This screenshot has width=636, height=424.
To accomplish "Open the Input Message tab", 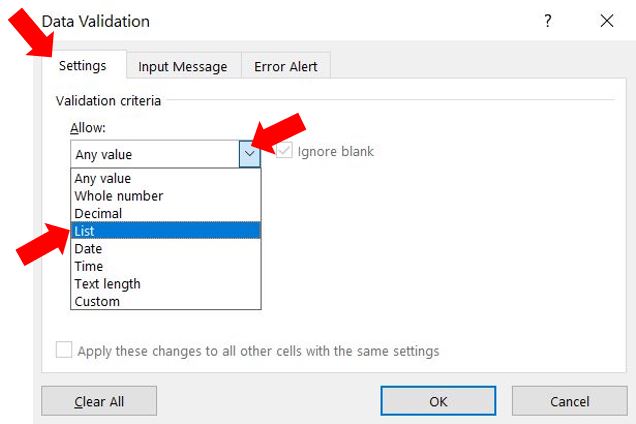I will tap(183, 67).
